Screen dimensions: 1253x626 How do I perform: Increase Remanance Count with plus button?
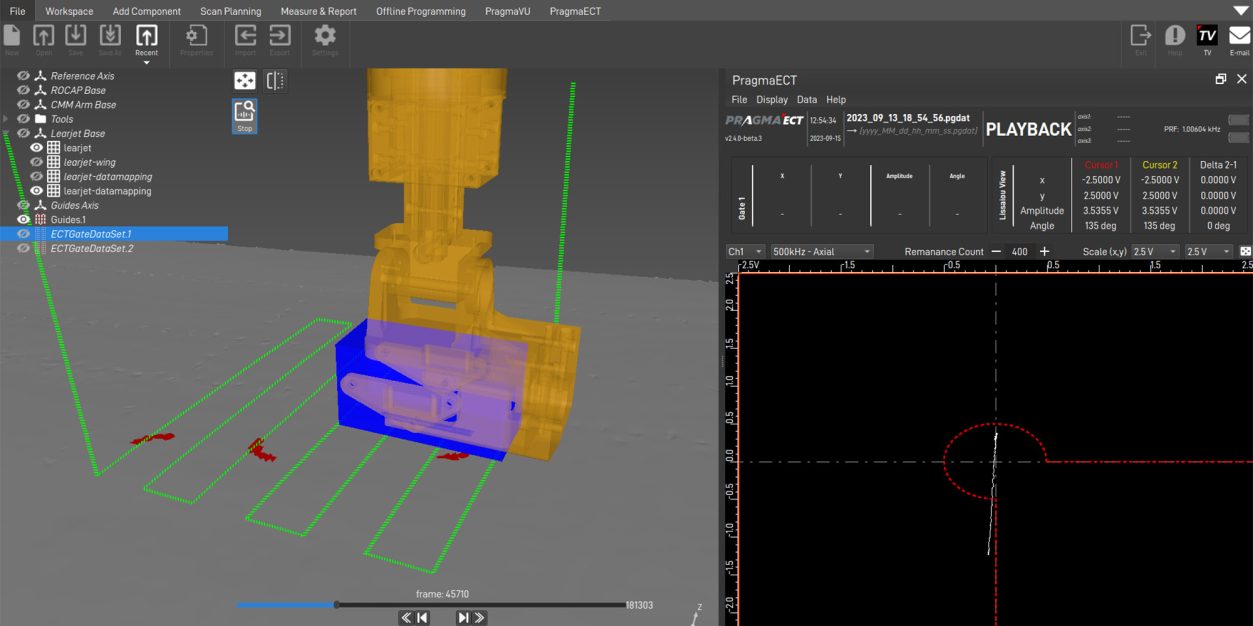pyautogui.click(x=1045, y=252)
